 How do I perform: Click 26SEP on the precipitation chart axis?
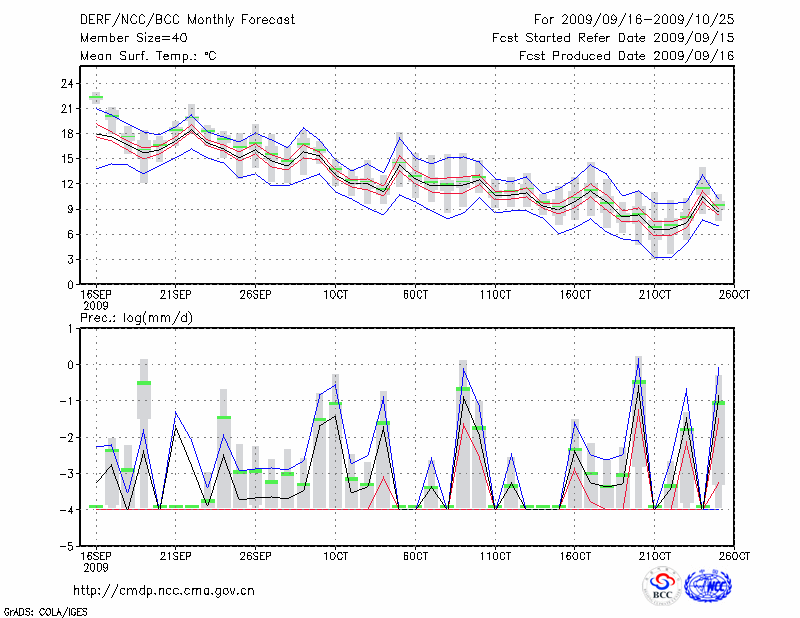click(255, 556)
